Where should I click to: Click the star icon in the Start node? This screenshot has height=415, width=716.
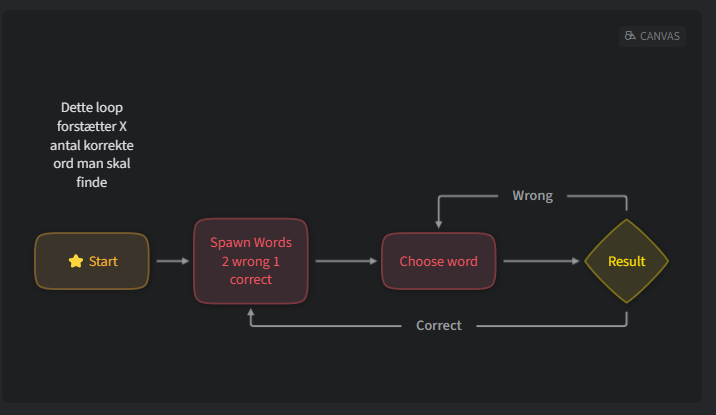pos(76,261)
